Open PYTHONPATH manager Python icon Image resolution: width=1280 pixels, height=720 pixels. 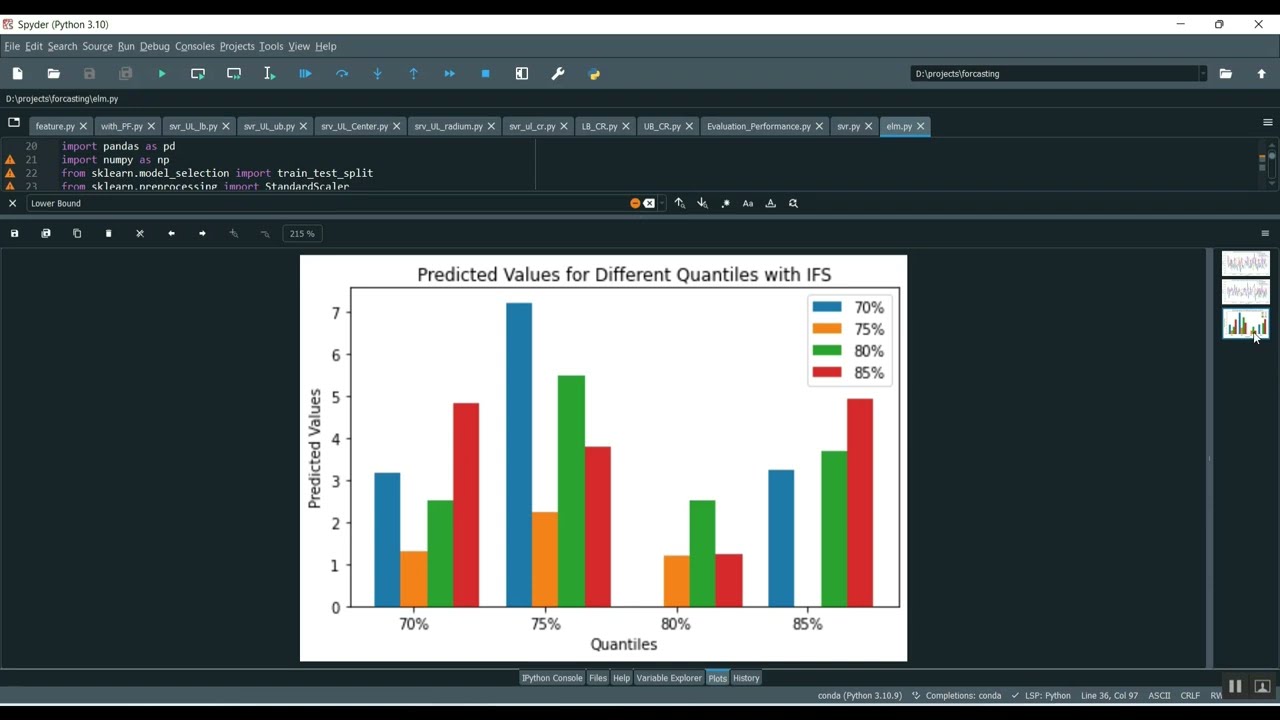click(594, 74)
